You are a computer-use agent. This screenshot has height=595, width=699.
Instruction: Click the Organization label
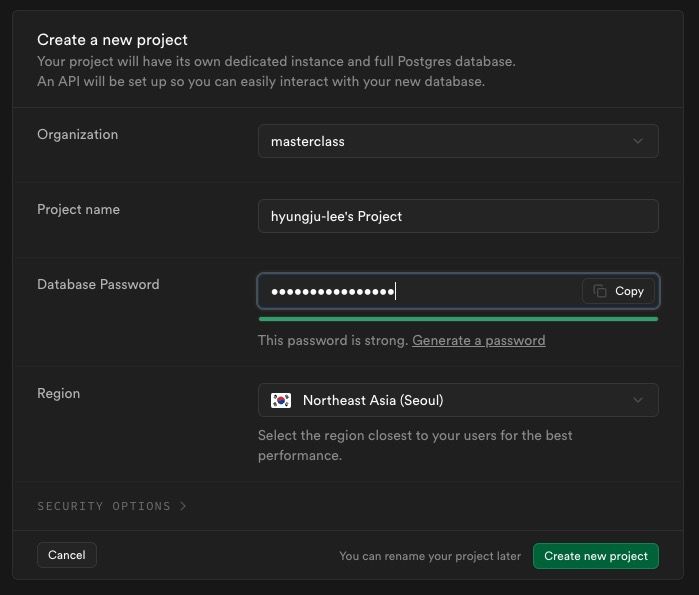click(x=78, y=135)
